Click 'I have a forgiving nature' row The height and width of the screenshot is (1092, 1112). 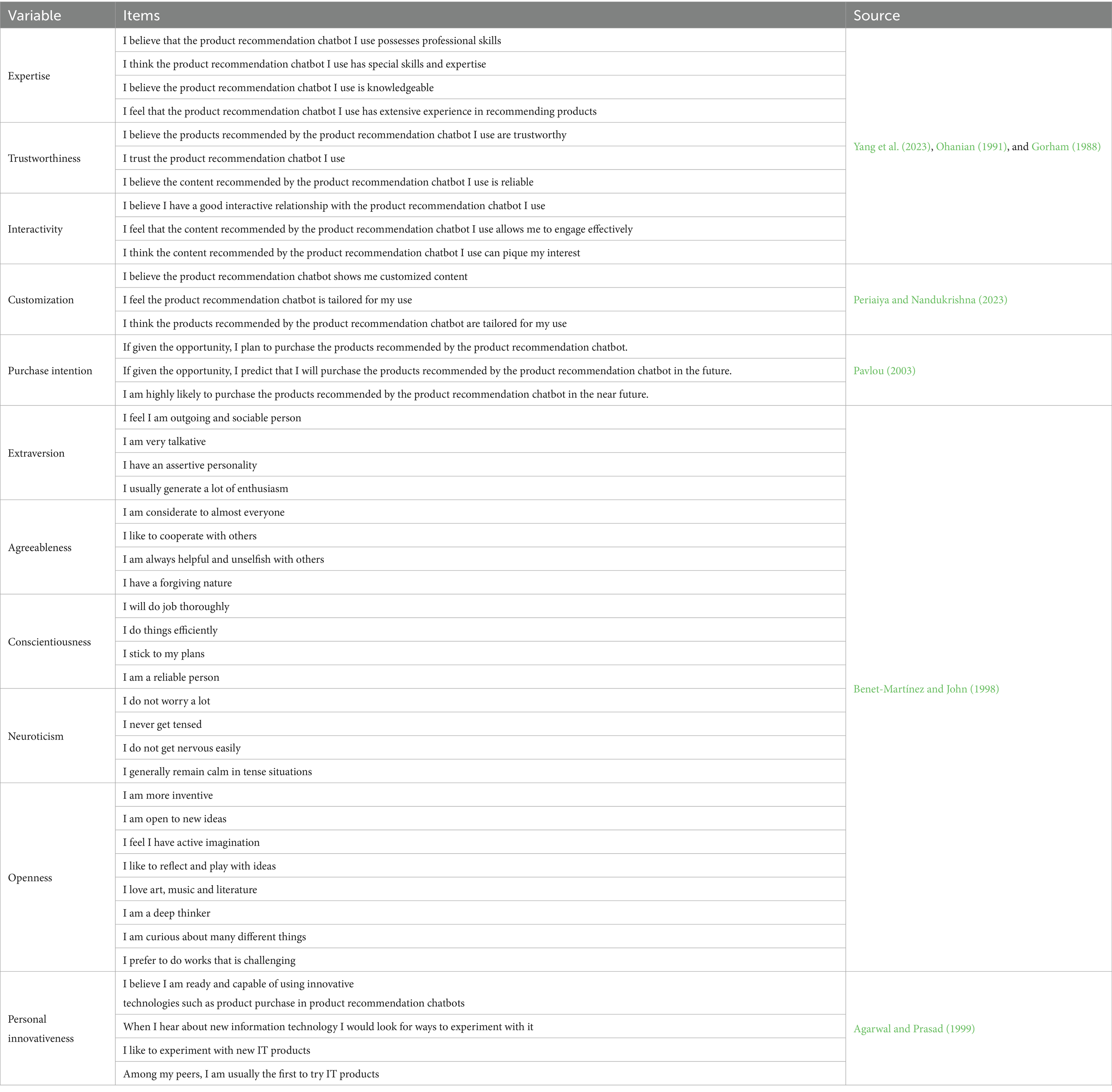pos(480,582)
